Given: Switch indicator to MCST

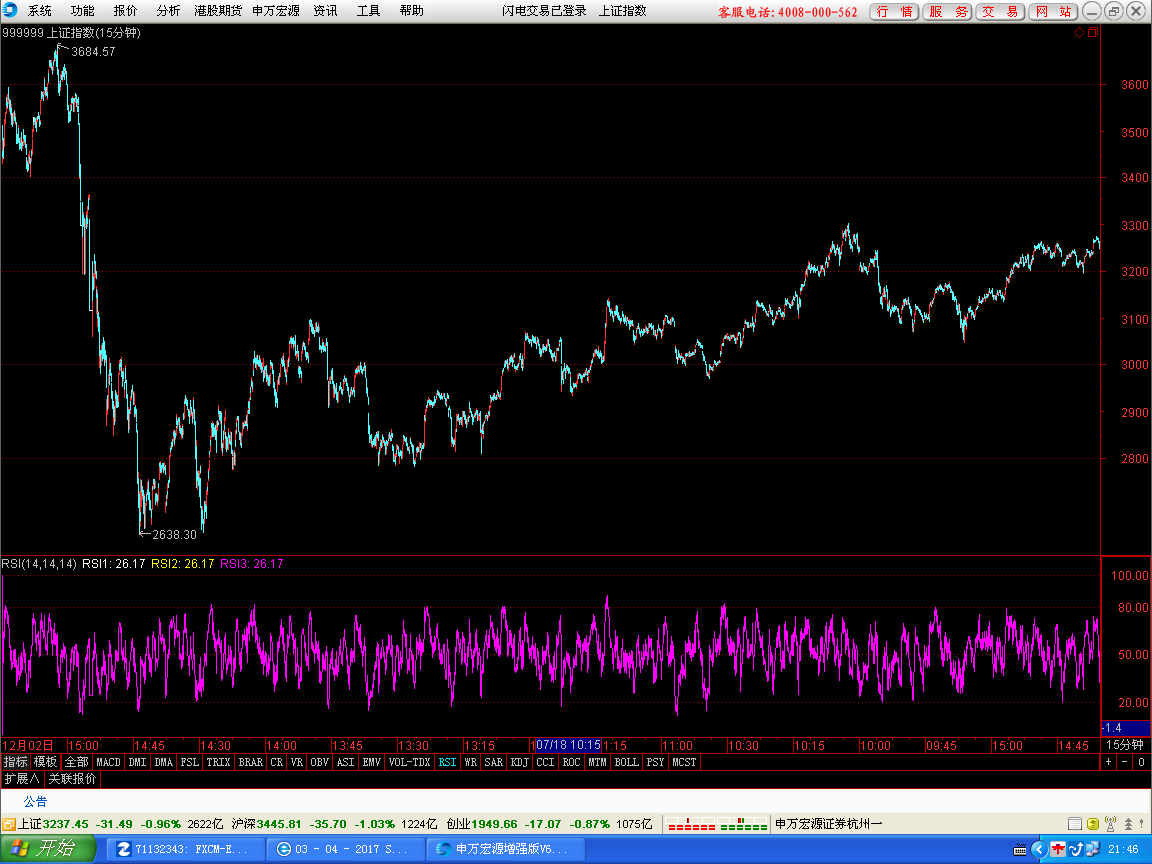Looking at the screenshot, I should tap(684, 762).
